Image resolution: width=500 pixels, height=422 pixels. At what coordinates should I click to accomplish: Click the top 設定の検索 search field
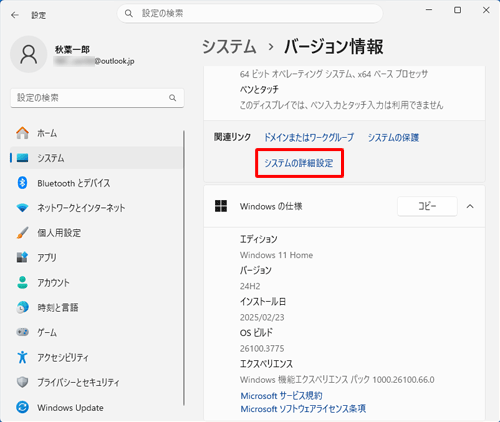250,13
